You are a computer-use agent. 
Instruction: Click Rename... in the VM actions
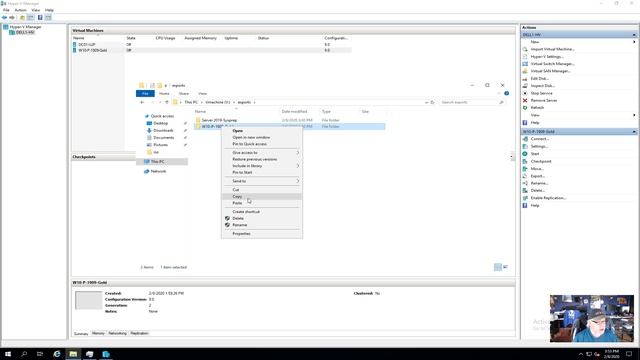tap(539, 183)
